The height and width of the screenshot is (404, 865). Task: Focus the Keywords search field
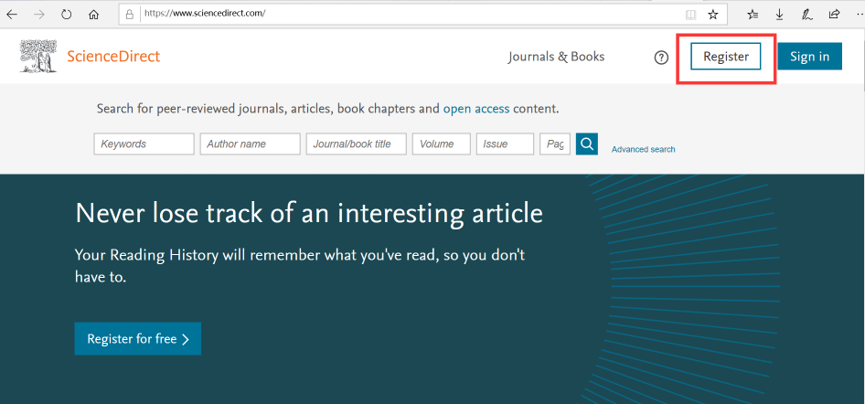(x=144, y=144)
